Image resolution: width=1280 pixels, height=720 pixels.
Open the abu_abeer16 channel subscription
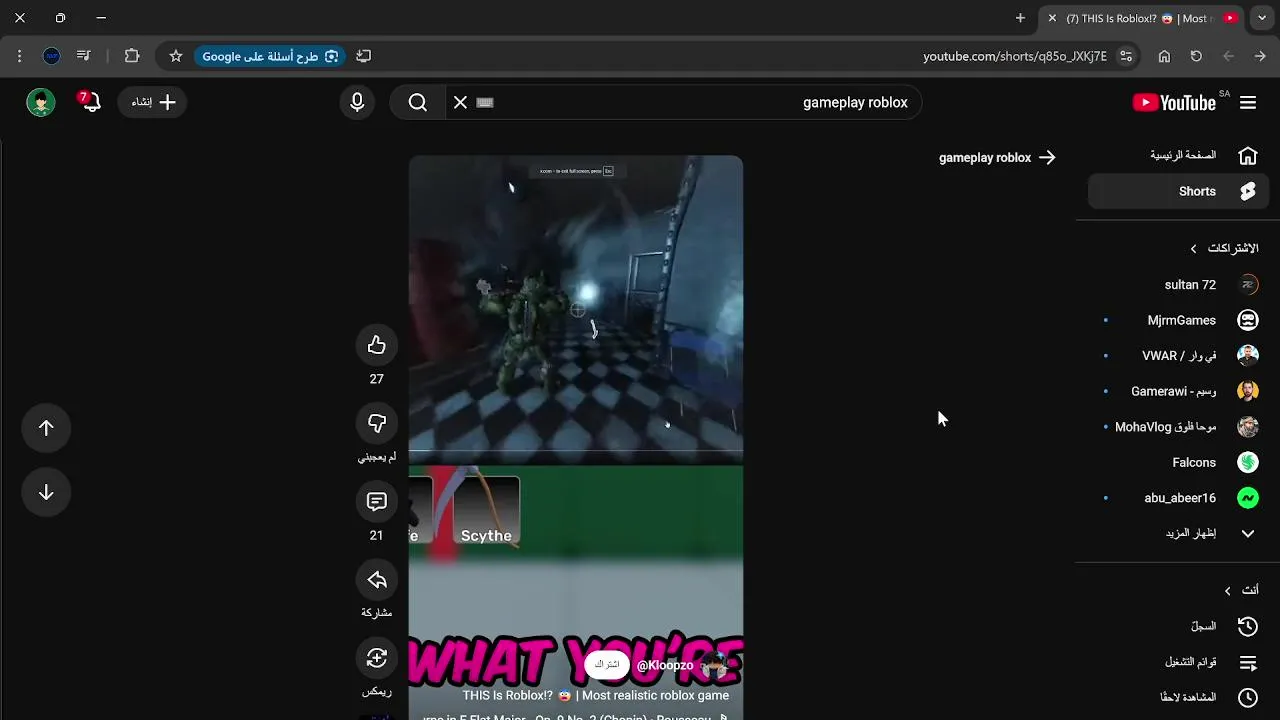(x=1178, y=498)
